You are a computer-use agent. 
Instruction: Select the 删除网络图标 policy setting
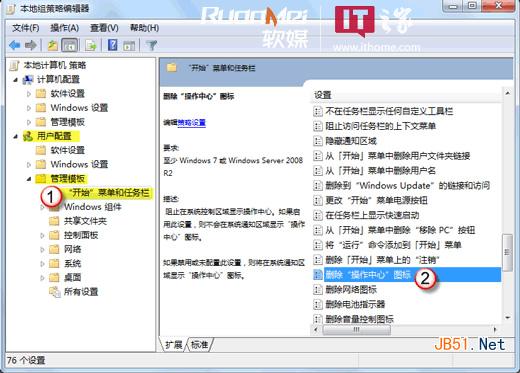351,289
